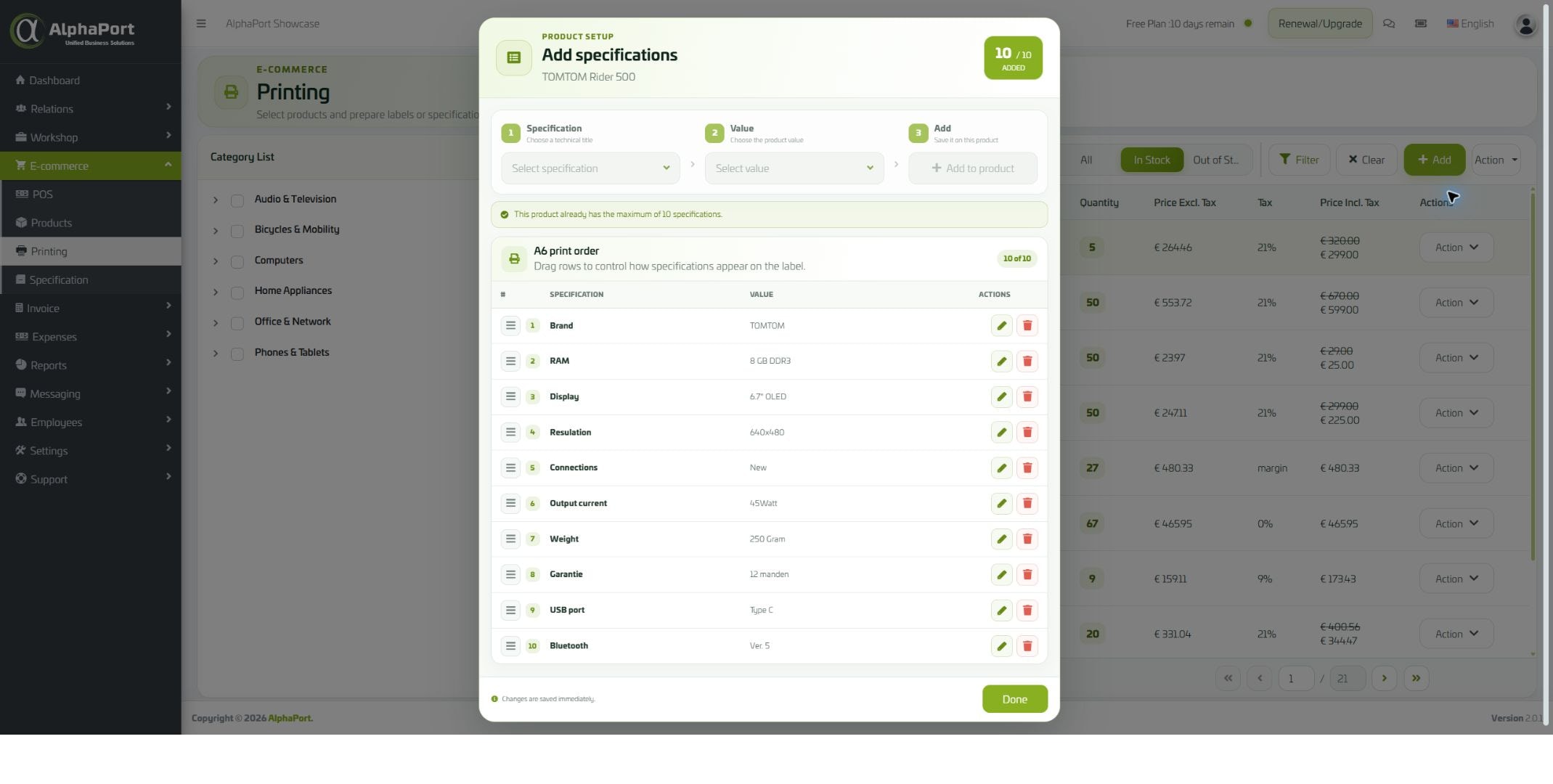1553x784 pixels.
Task: Go to the Specification sidebar item
Action: click(x=91, y=279)
